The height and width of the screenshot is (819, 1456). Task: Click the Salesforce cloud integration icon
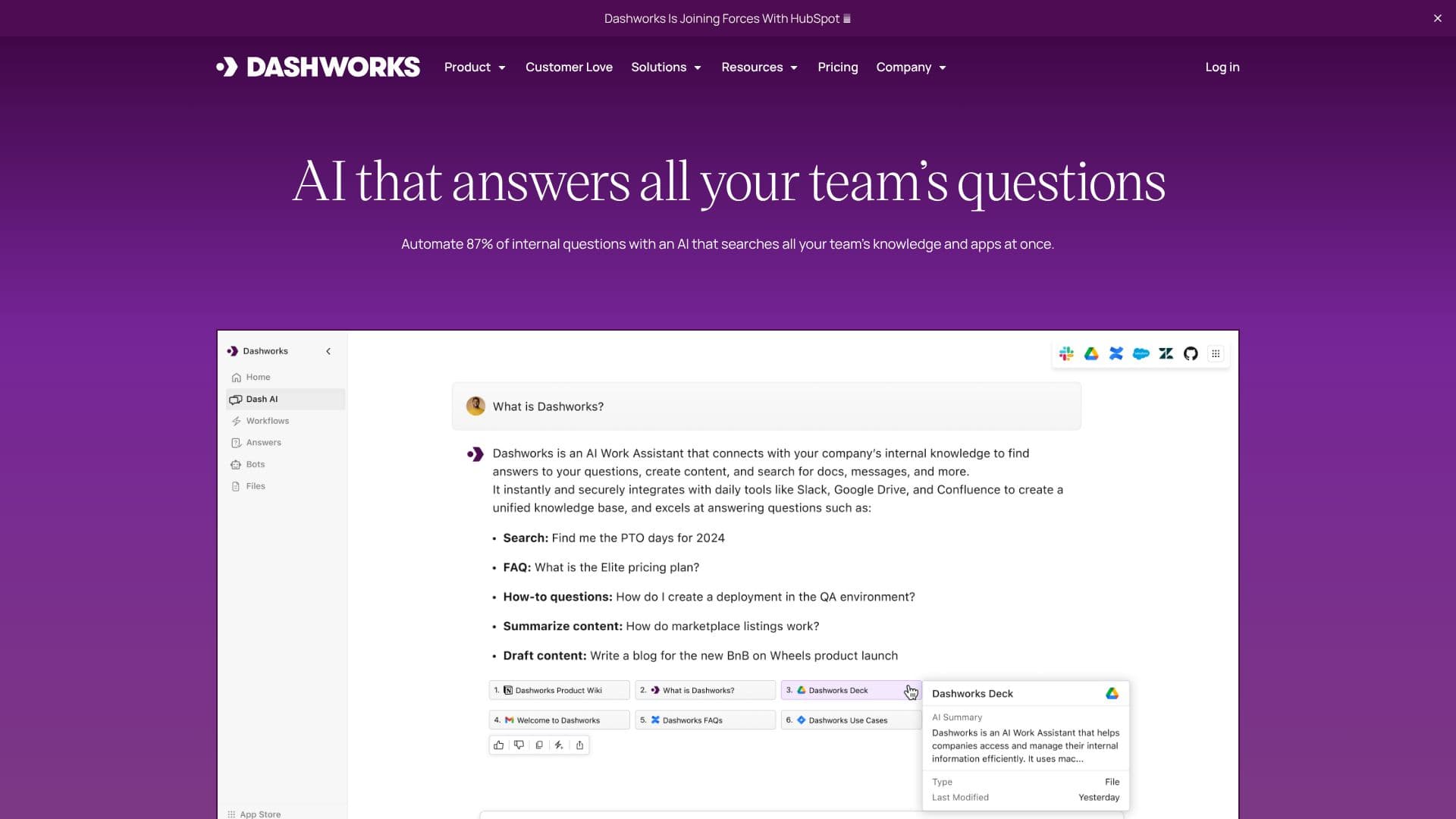[x=1141, y=353]
